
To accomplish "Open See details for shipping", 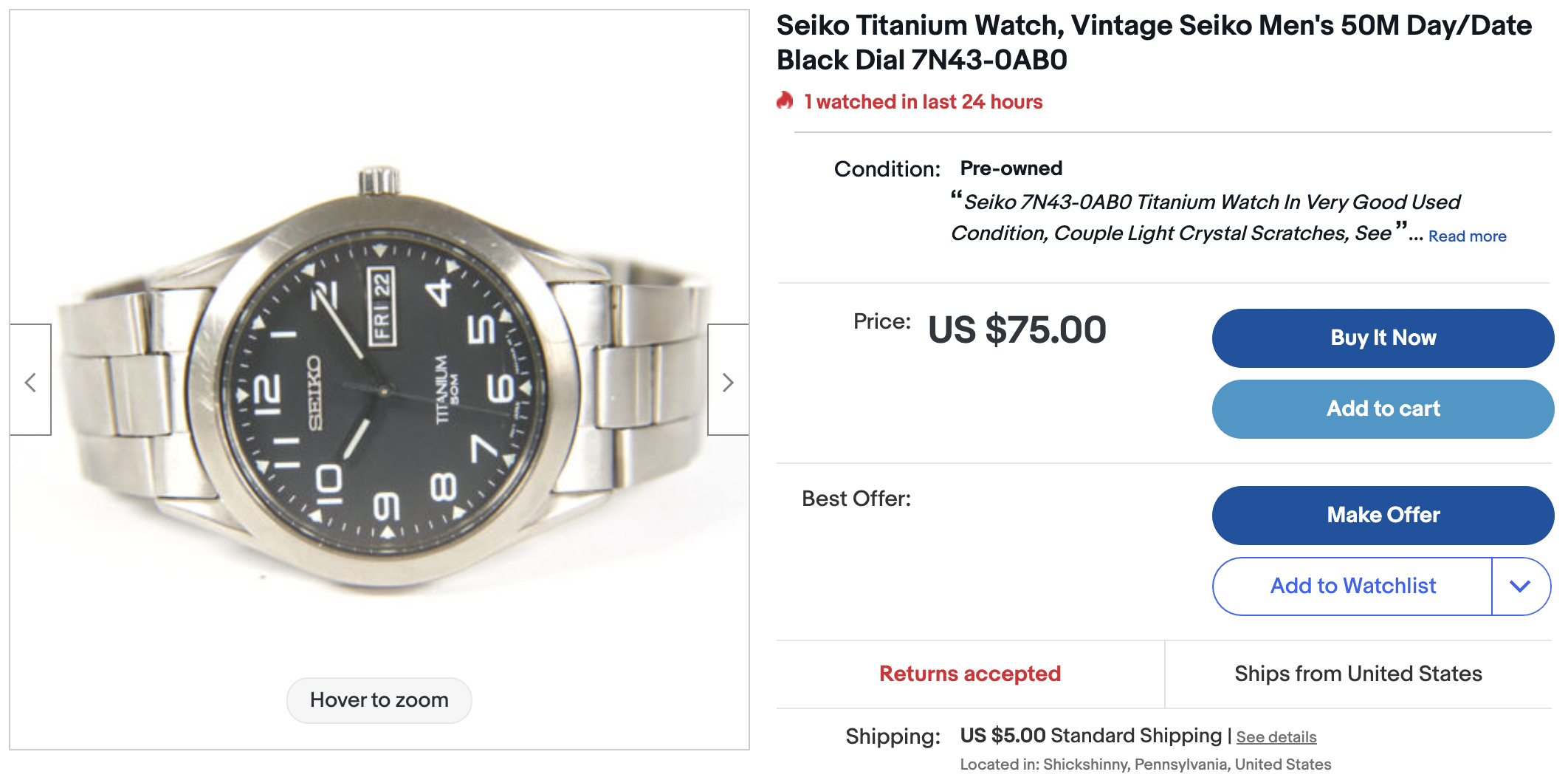I will pos(1276,737).
